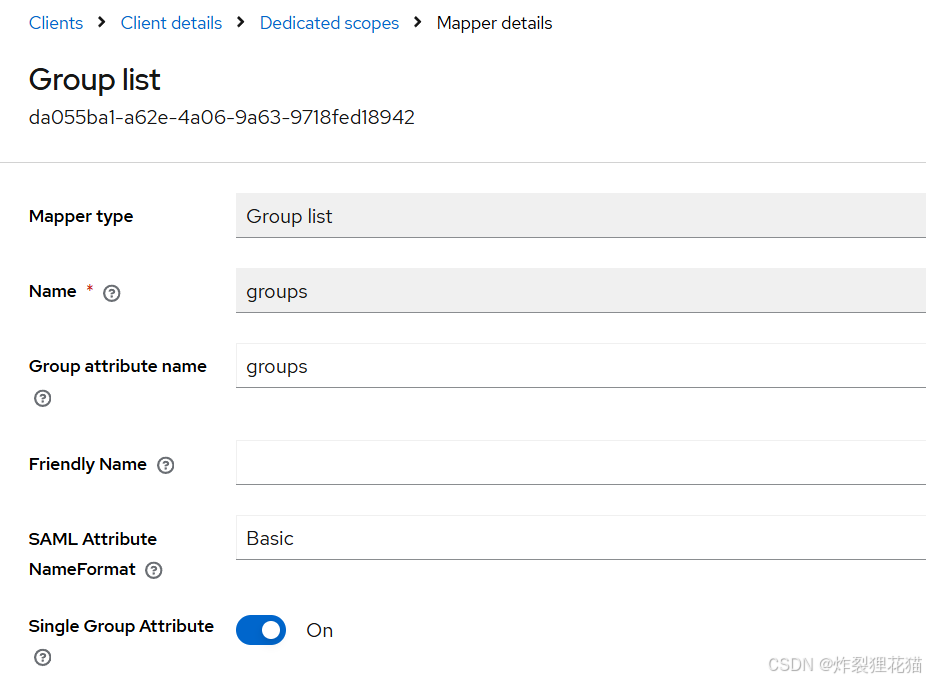
Task: Click the disabled Name field containing groups
Action: point(581,291)
